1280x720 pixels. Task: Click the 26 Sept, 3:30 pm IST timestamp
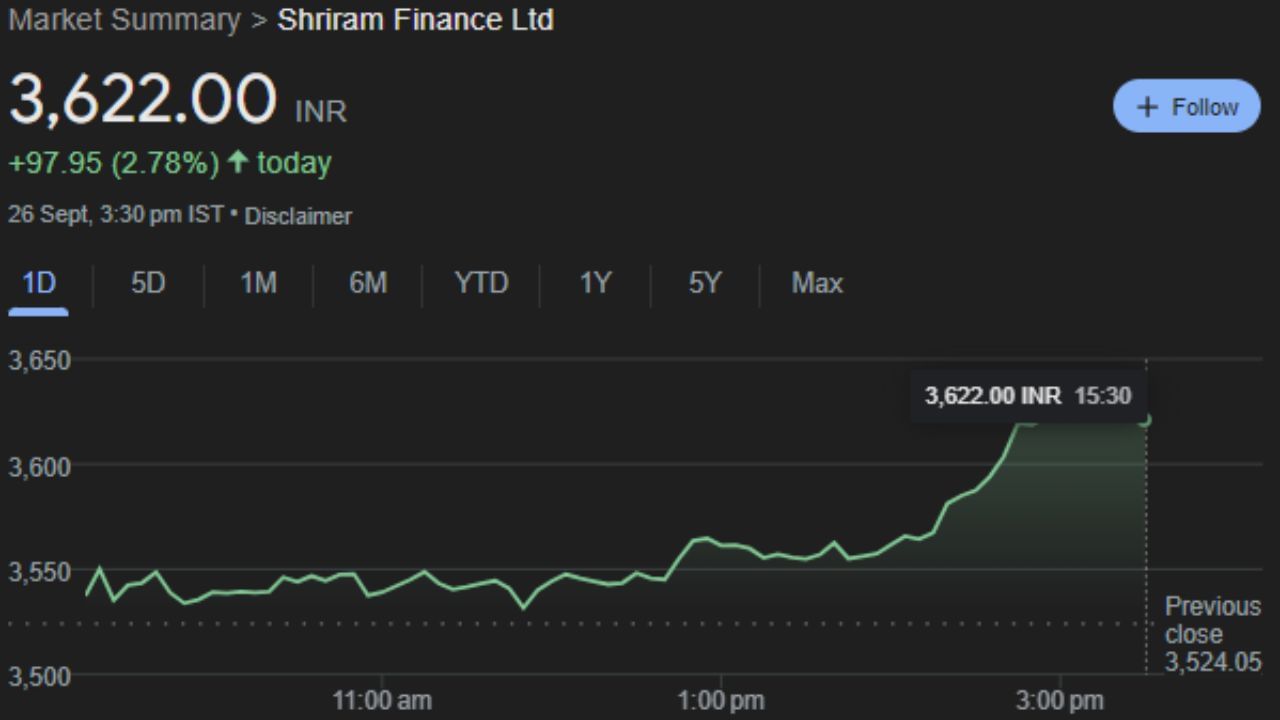tap(116, 215)
